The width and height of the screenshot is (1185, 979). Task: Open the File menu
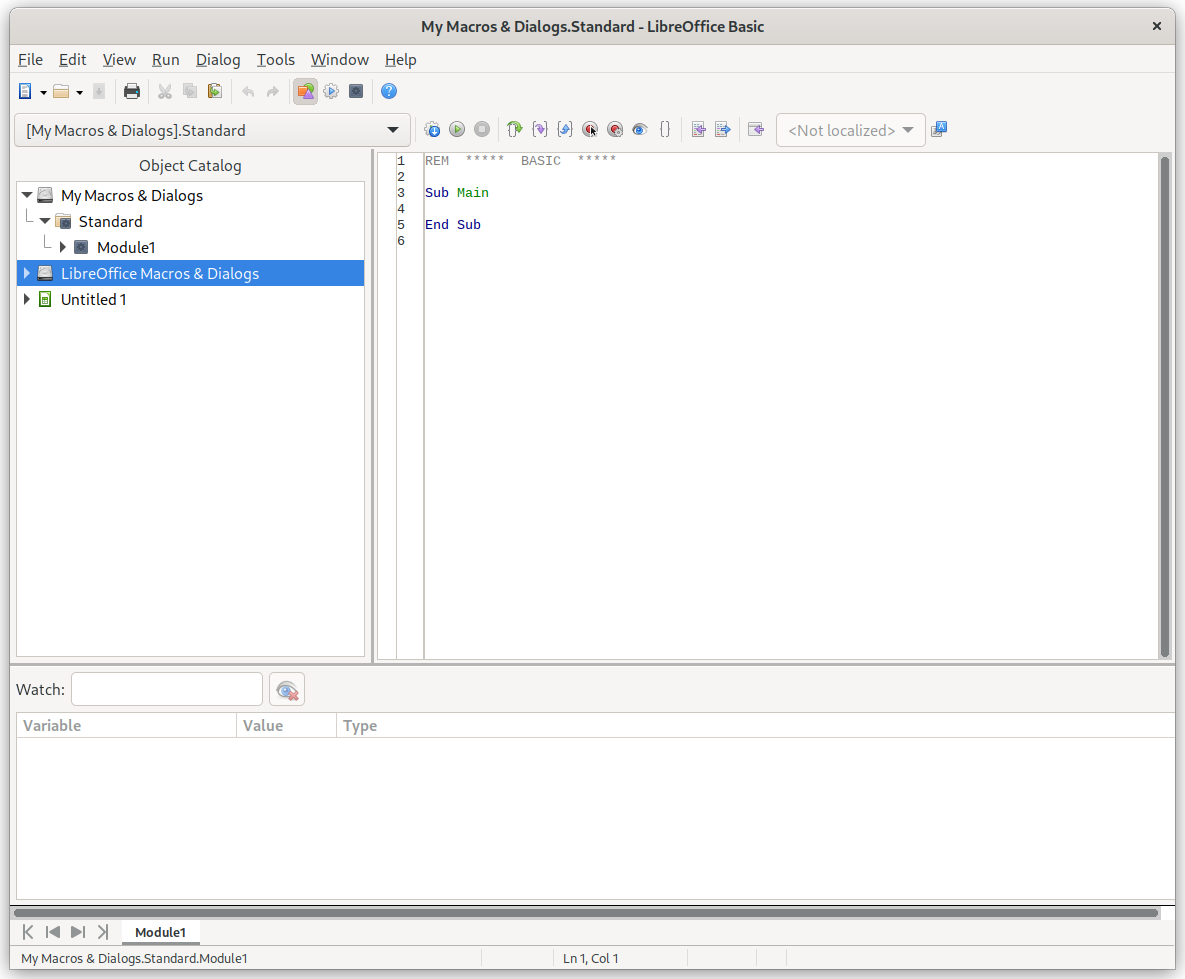point(30,60)
